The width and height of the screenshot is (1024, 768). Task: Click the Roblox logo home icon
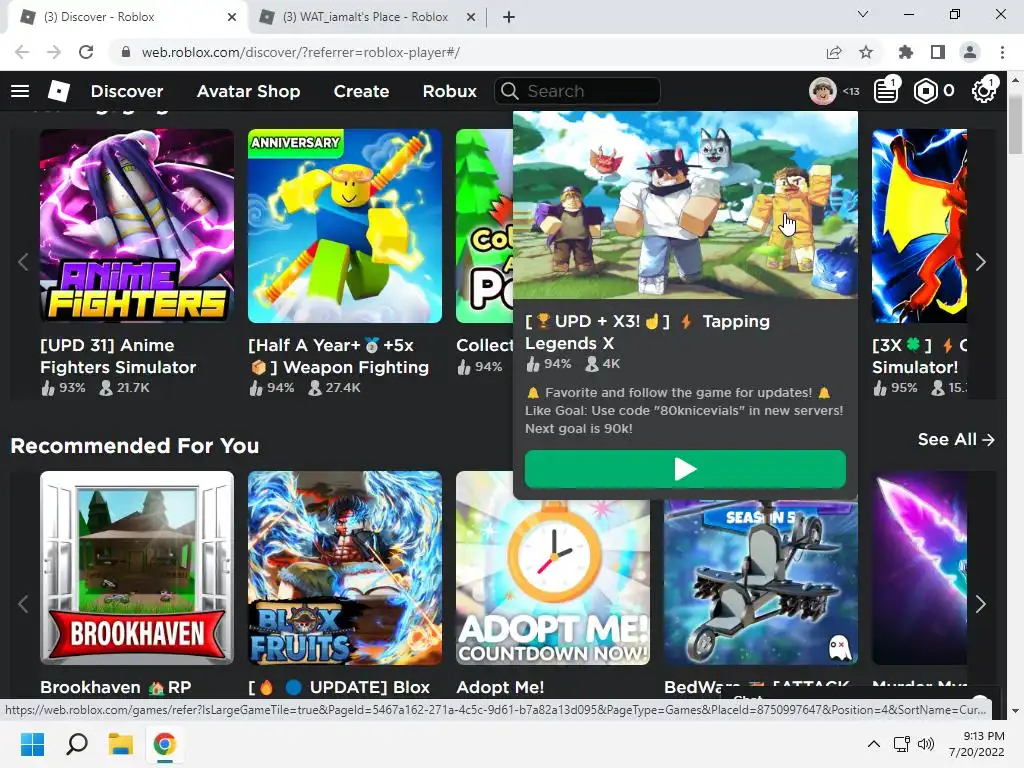point(59,91)
